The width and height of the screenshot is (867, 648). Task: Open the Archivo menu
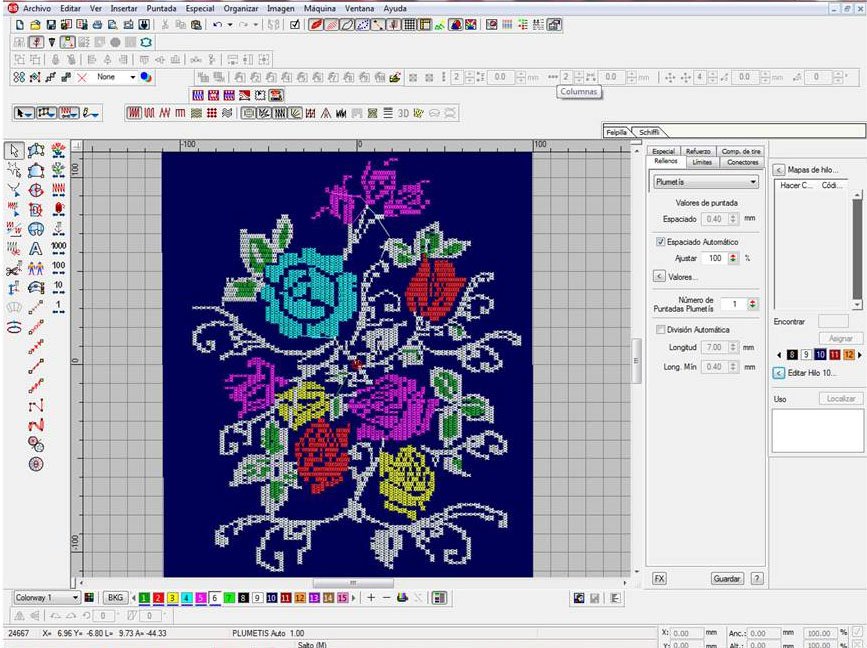click(x=36, y=9)
